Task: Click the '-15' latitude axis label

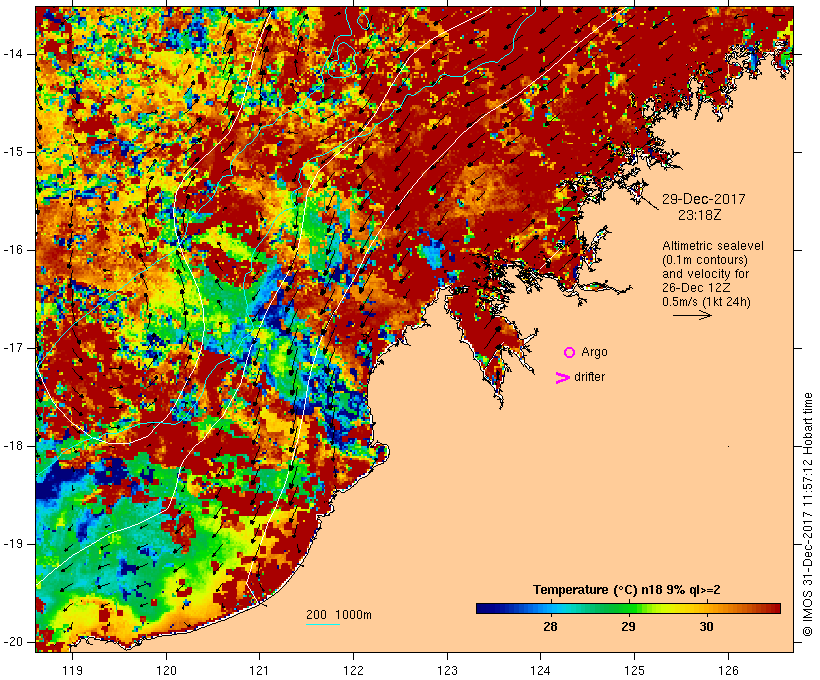Action: pos(13,152)
